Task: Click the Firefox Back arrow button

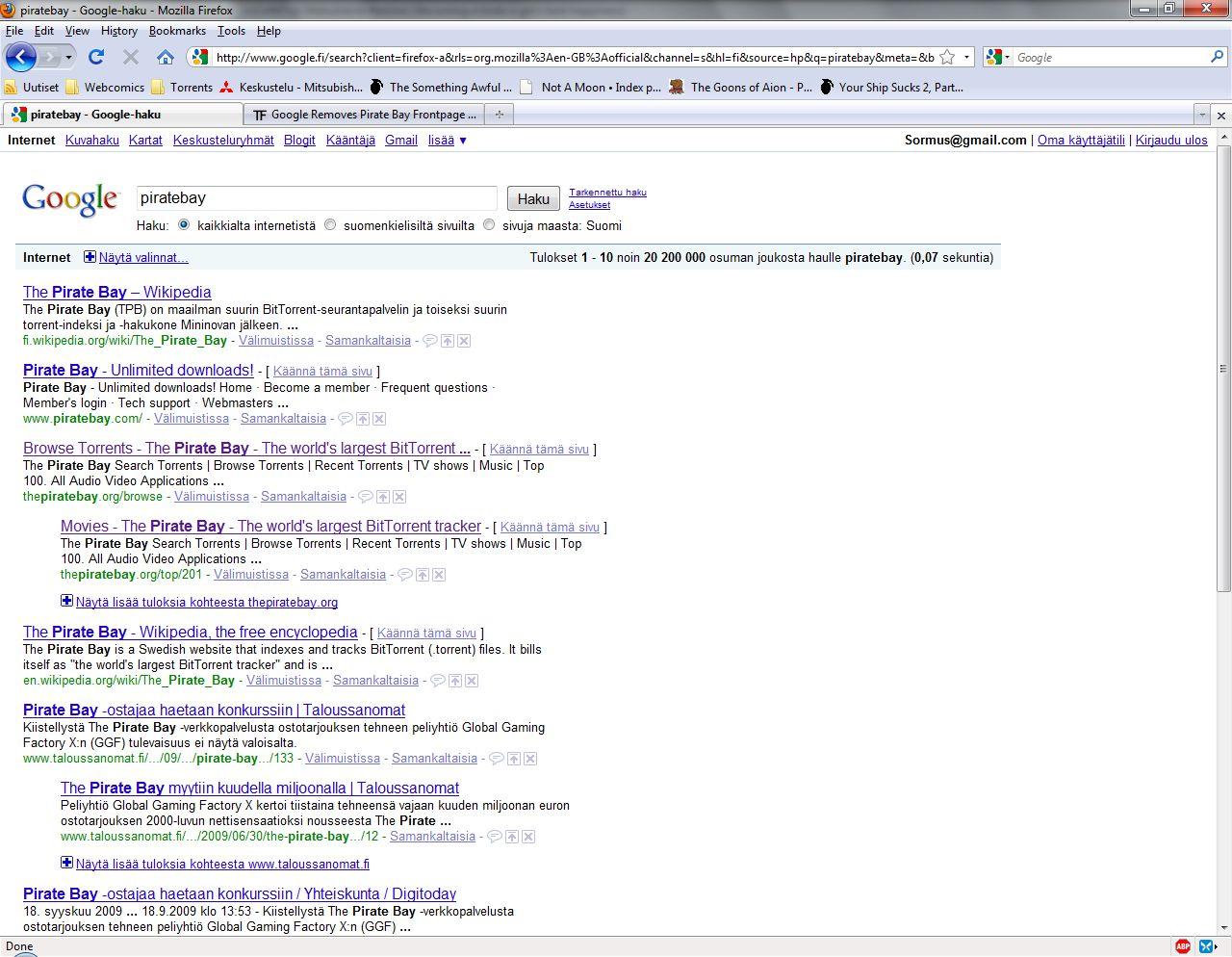Action: 21,57
